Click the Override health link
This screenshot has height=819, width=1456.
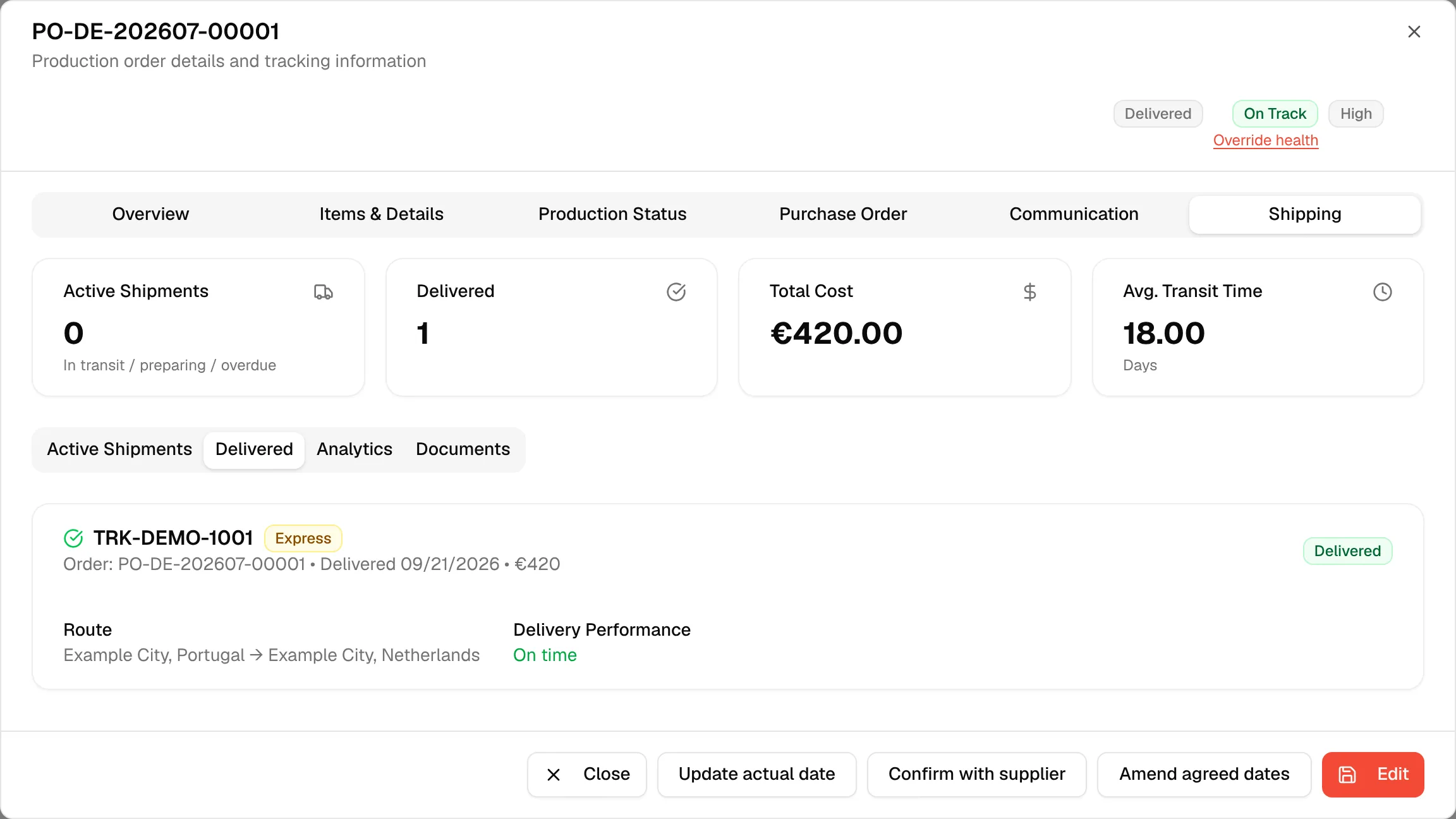pos(1266,140)
